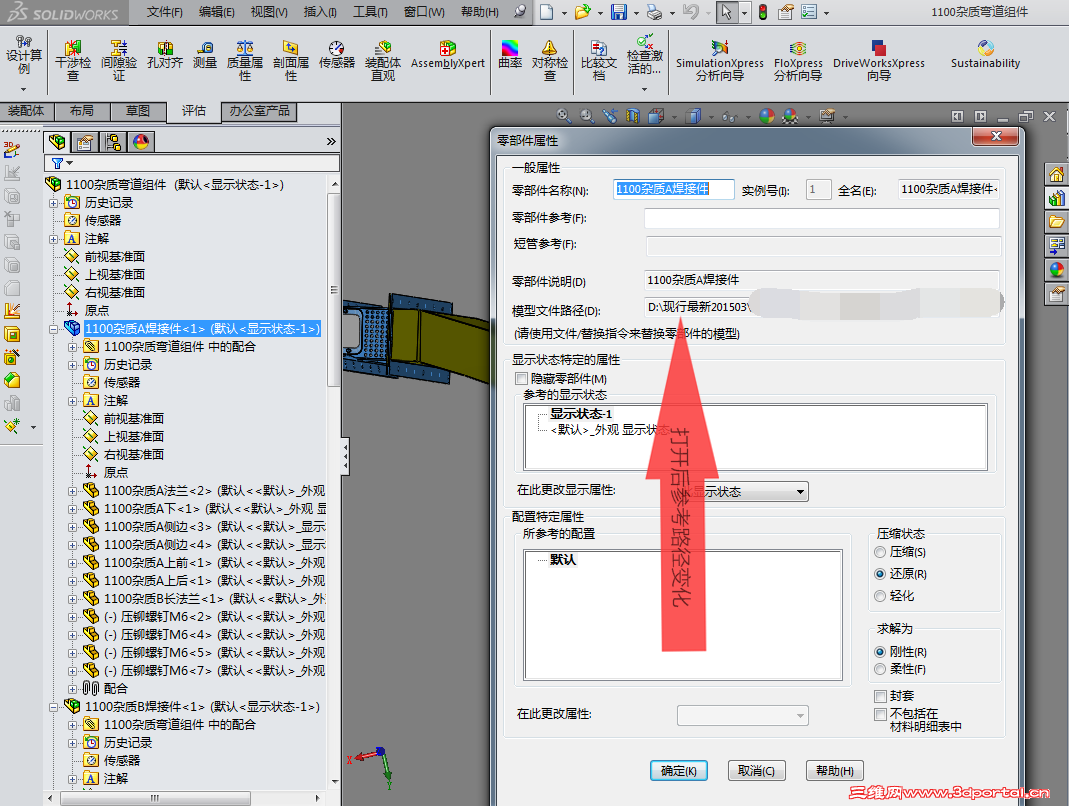
Task: Select 显示状态-1 in display states list
Action: (x=581, y=413)
